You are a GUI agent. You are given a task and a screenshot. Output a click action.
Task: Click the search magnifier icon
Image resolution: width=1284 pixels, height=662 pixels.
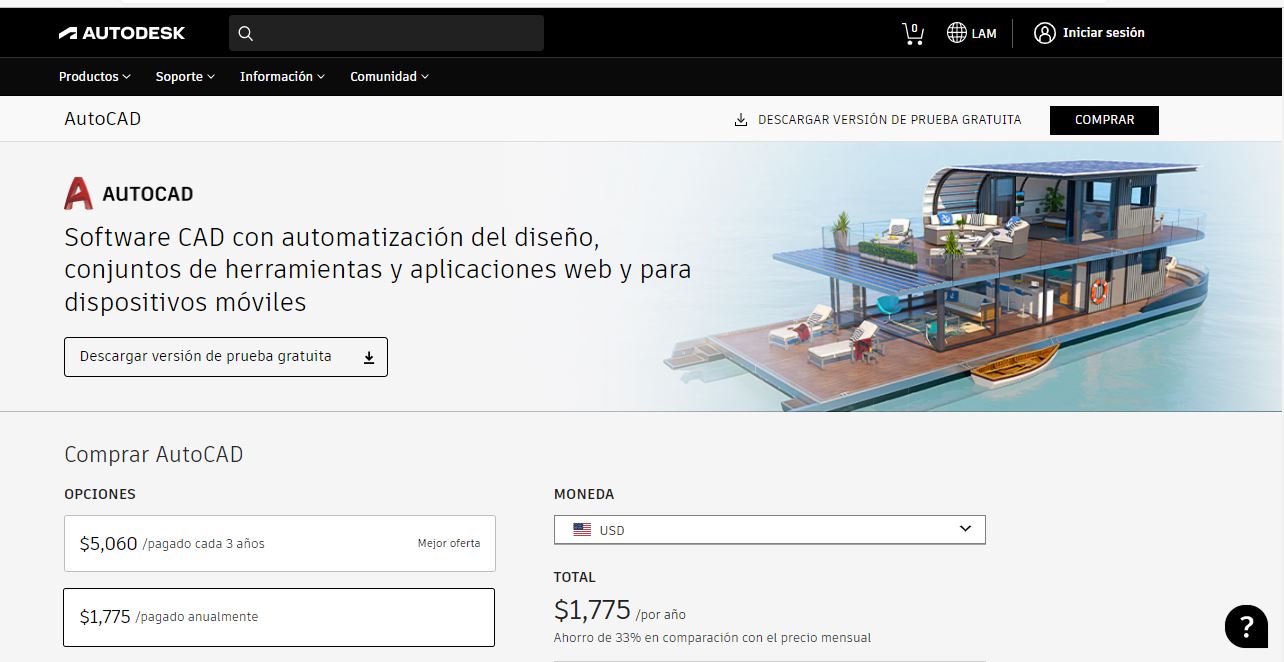click(x=246, y=33)
